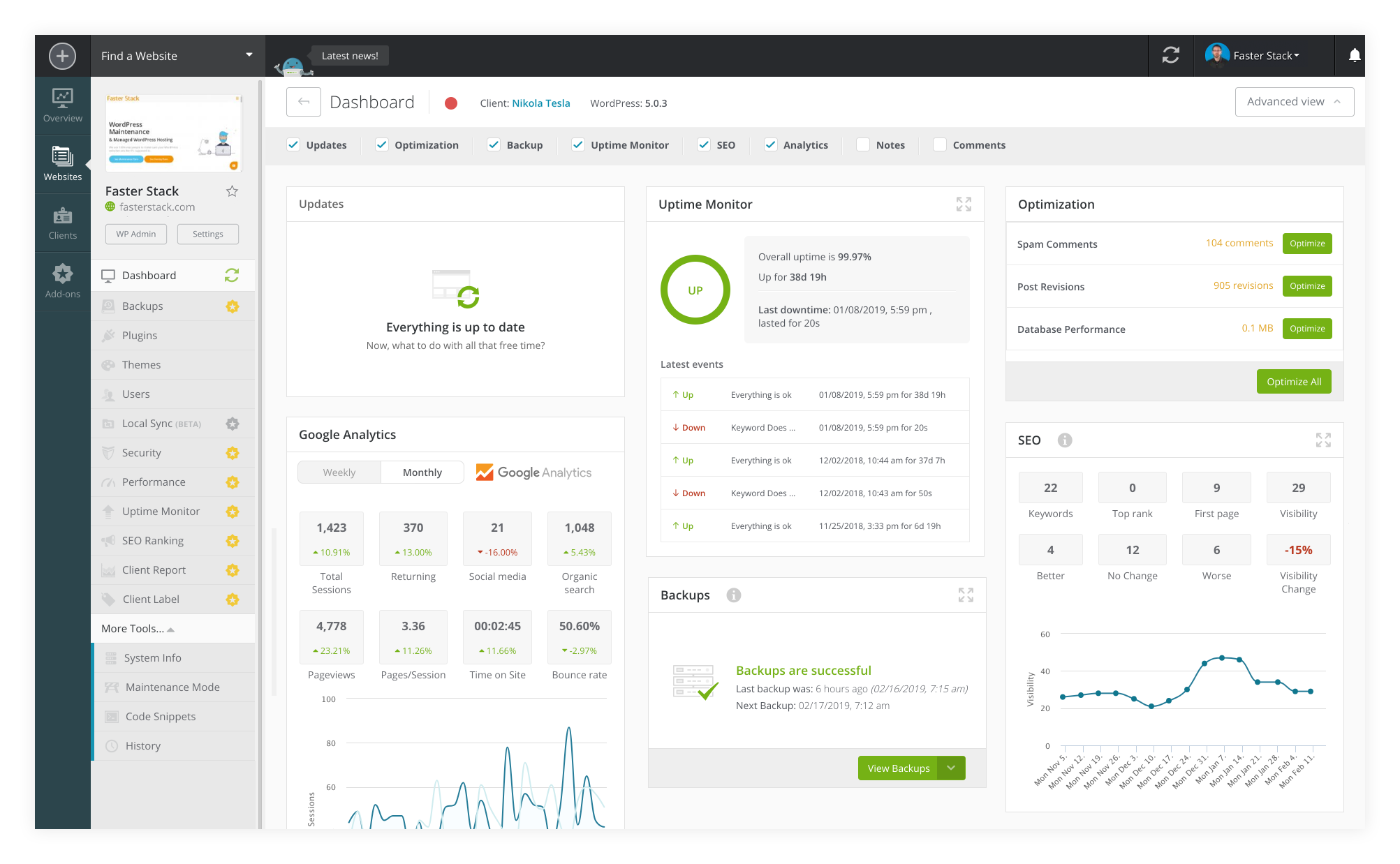Open the View Backups dropdown arrow

click(x=951, y=768)
